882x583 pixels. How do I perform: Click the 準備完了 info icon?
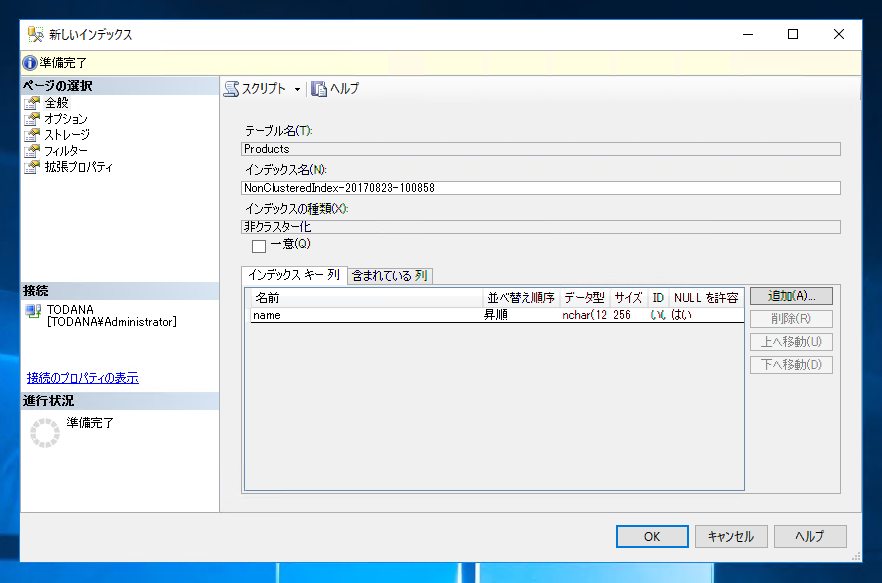(30, 63)
